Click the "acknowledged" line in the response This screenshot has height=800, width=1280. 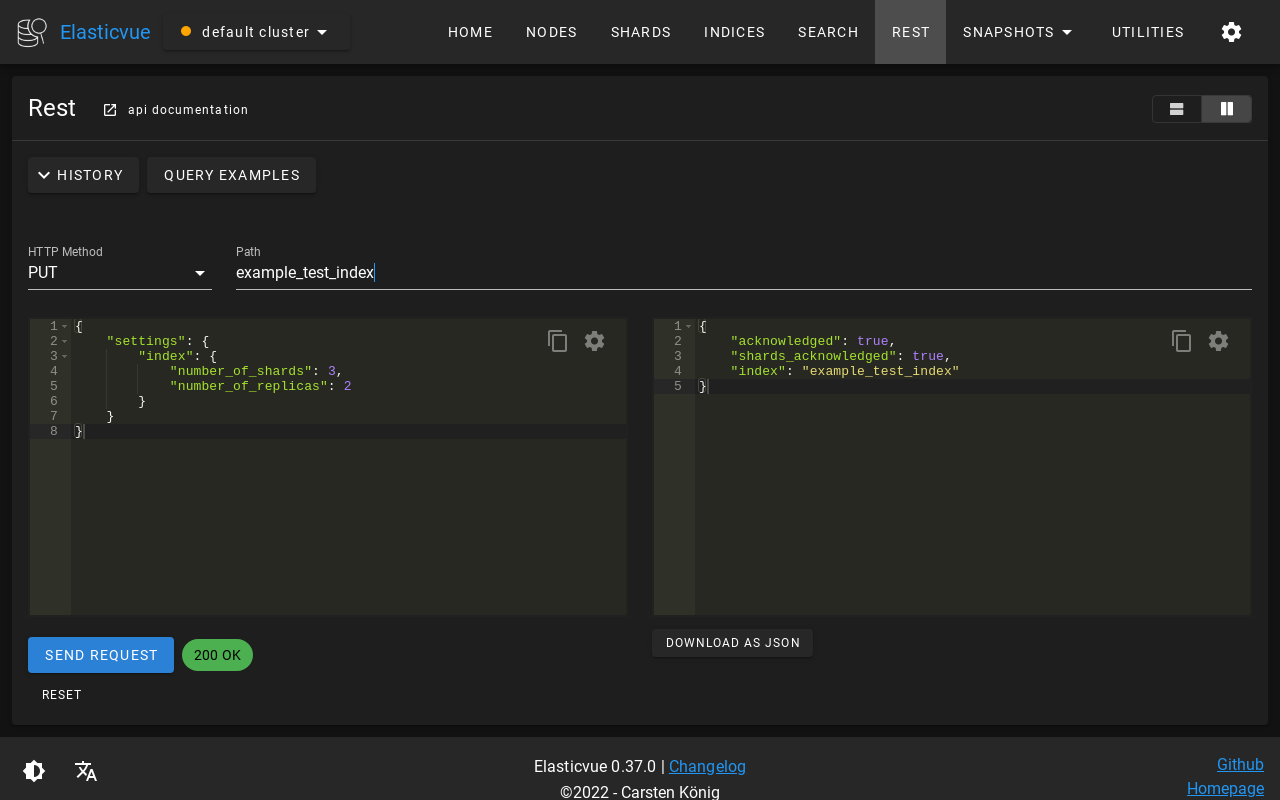coord(812,341)
